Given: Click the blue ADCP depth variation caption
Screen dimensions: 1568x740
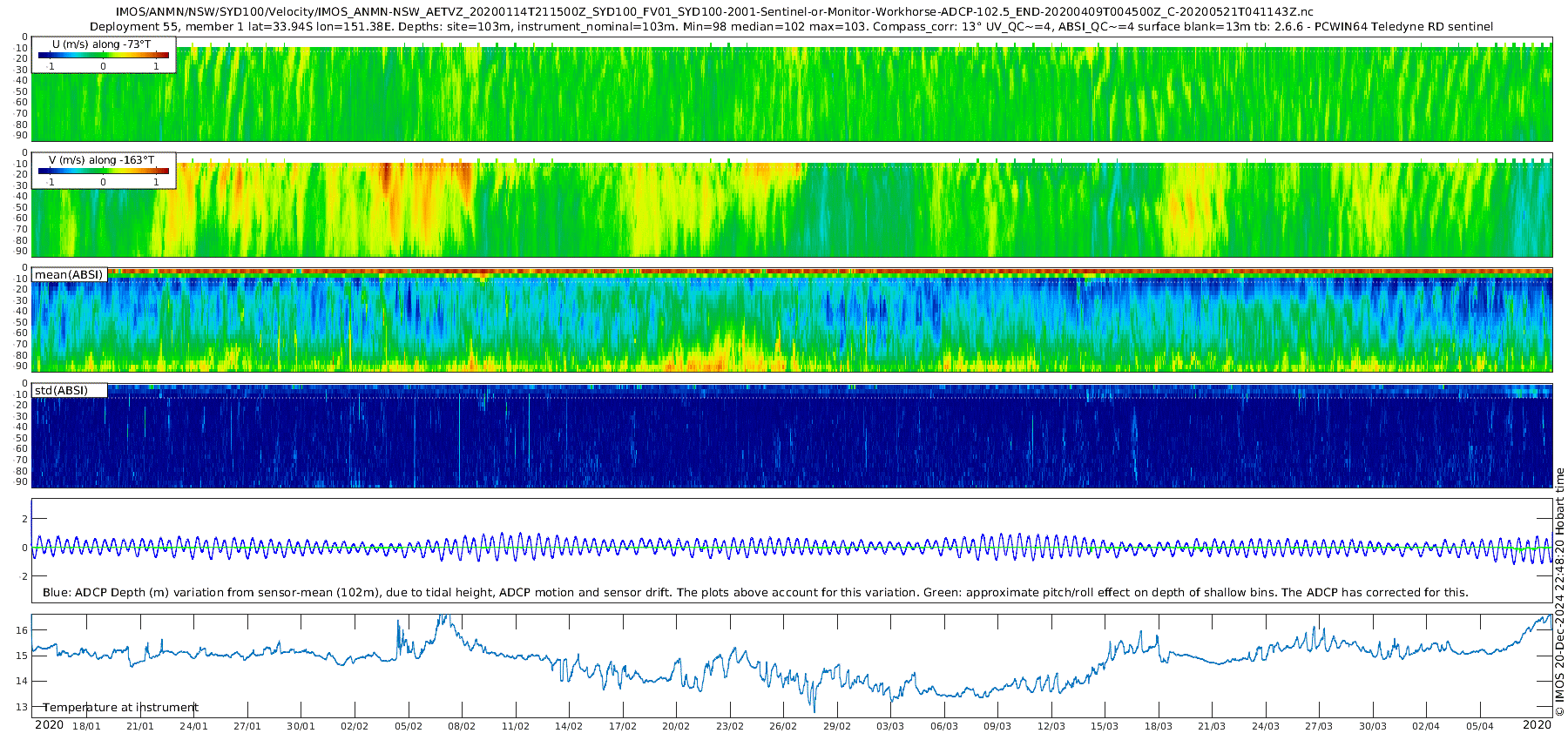Looking at the screenshot, I should click(x=755, y=593).
